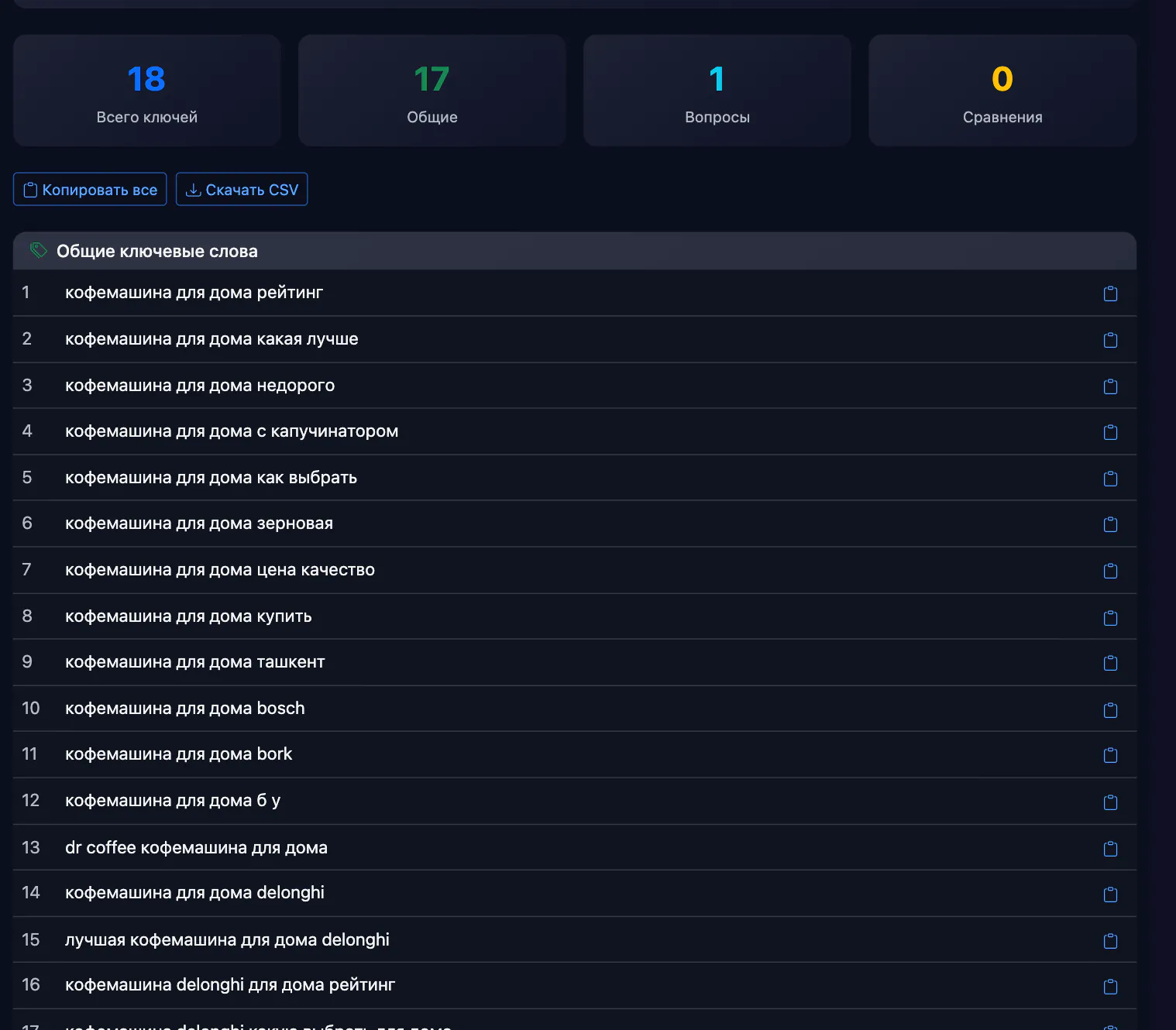Select keyword text 'кофемашина для дома bork'
Viewport: 1176px width, 1030px height.
pyautogui.click(x=179, y=754)
